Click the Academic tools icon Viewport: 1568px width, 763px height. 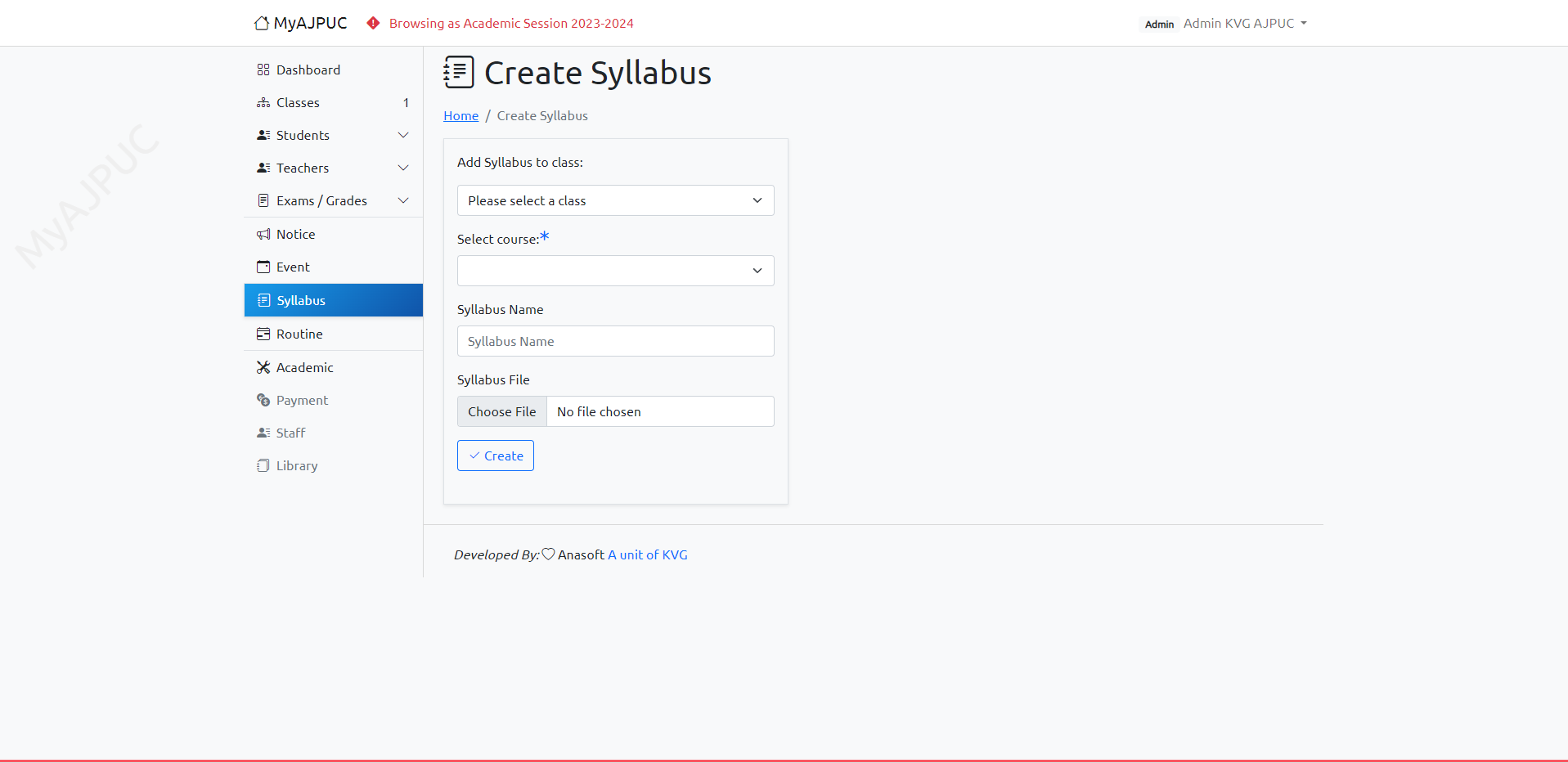click(263, 367)
